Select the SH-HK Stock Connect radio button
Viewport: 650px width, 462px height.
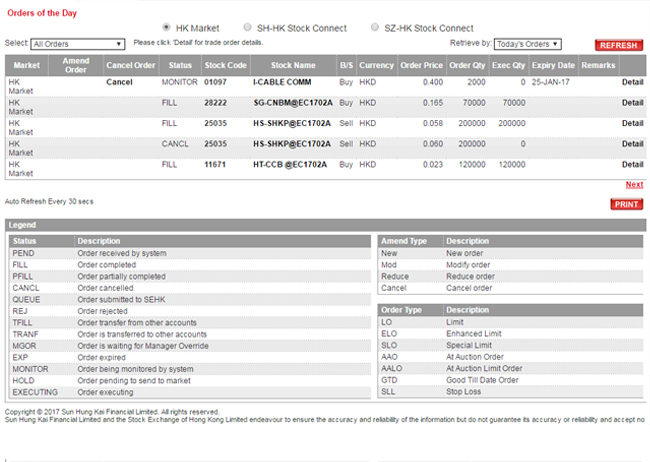(247, 27)
